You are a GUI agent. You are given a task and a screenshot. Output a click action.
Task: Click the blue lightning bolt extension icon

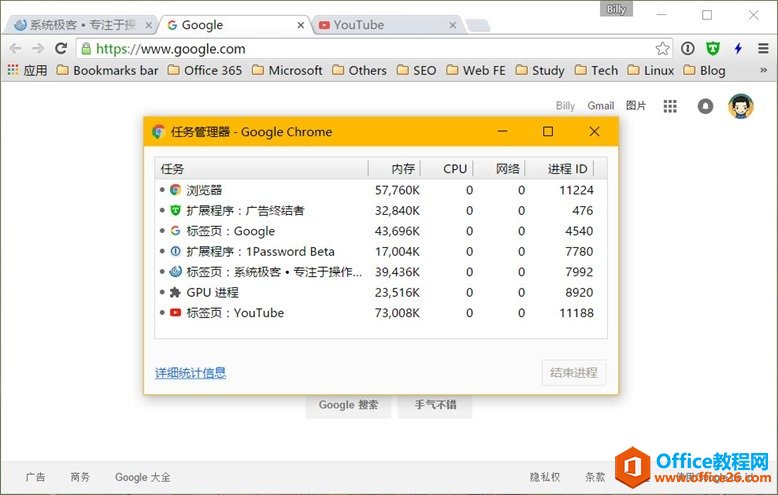(x=738, y=48)
